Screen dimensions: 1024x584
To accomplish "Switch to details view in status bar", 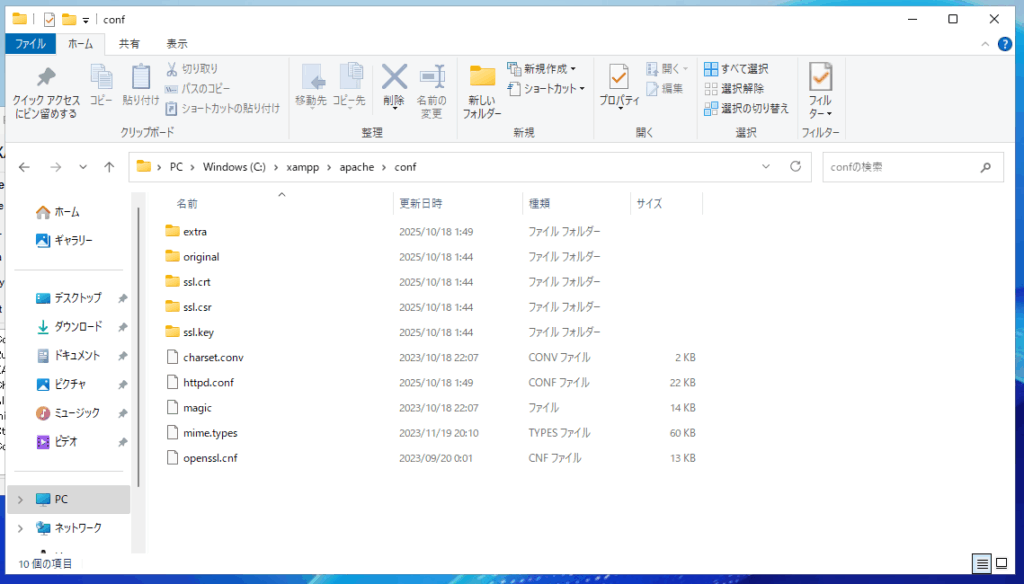I will (982, 563).
